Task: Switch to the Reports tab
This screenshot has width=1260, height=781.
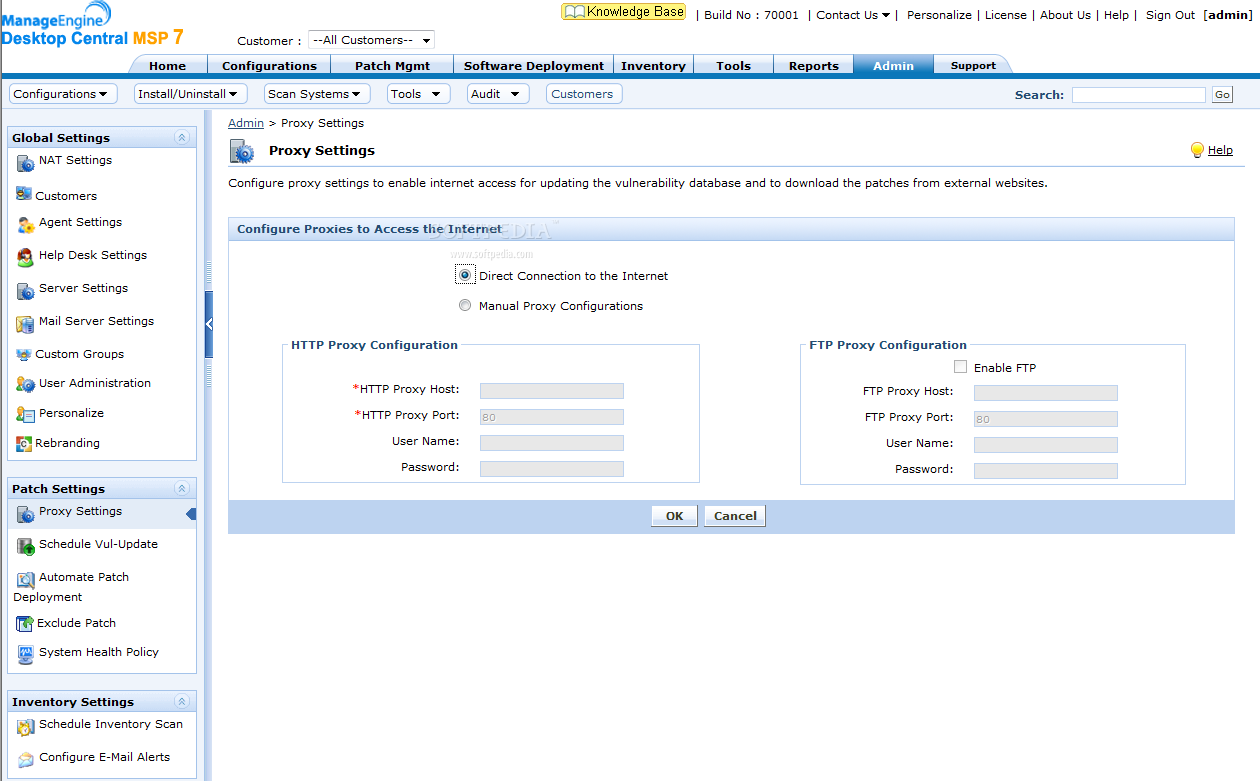Action: click(x=814, y=65)
